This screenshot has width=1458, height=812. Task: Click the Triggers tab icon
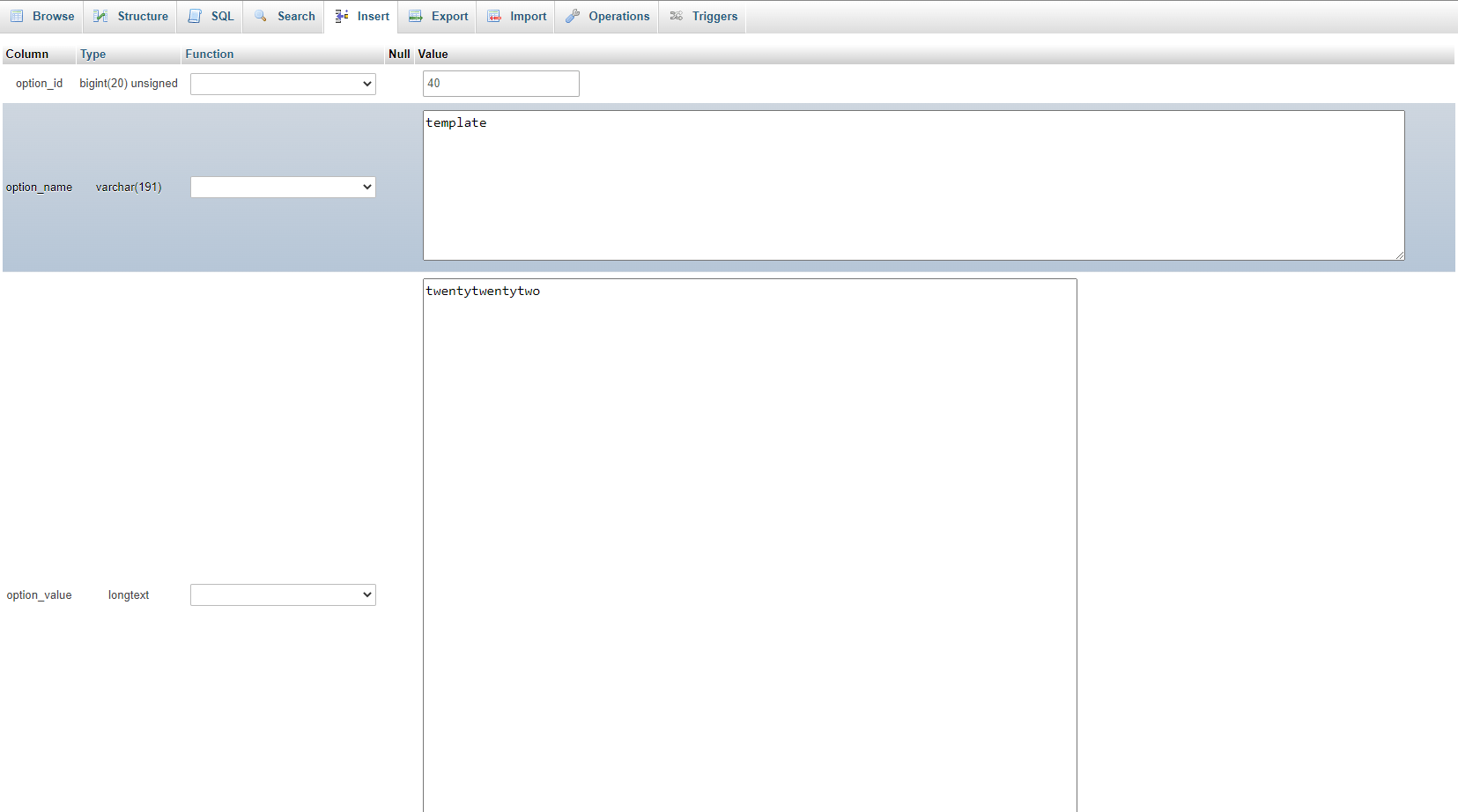(x=677, y=16)
